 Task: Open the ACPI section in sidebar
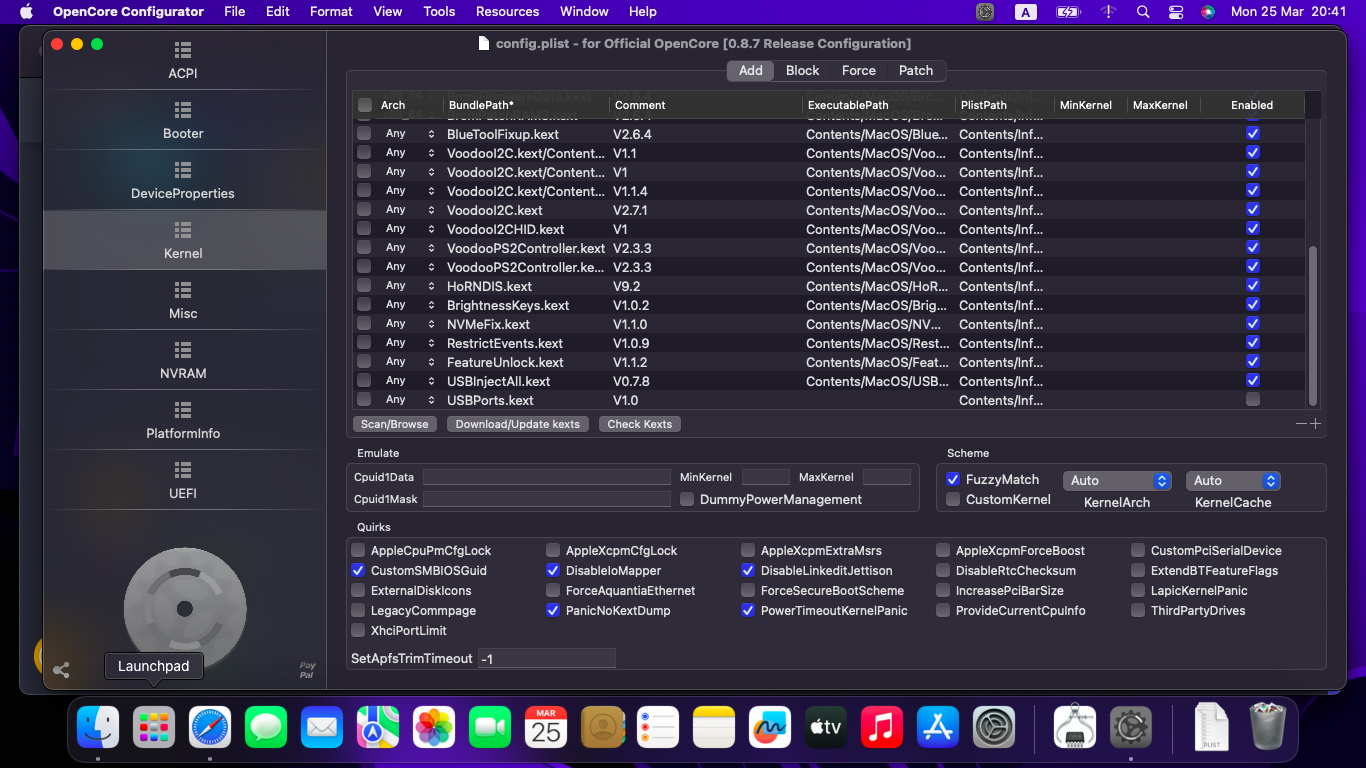point(183,60)
